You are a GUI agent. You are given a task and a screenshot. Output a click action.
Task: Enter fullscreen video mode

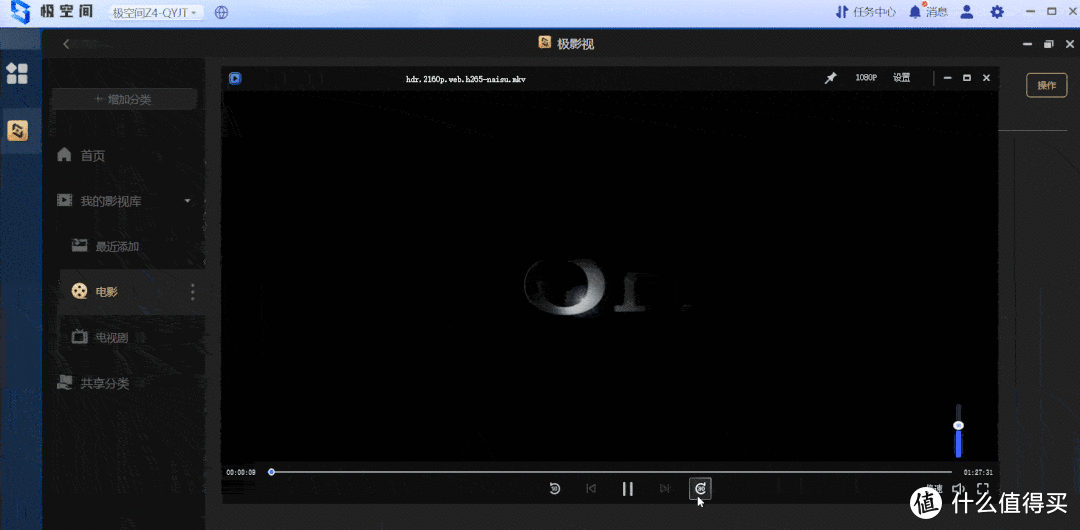click(x=983, y=489)
